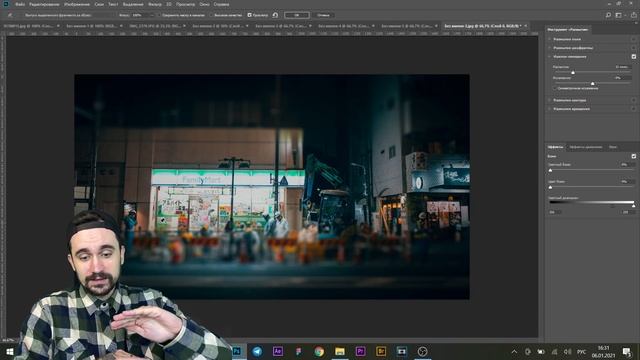Open the Файл menu
The width and height of the screenshot is (640, 360).
20,4
